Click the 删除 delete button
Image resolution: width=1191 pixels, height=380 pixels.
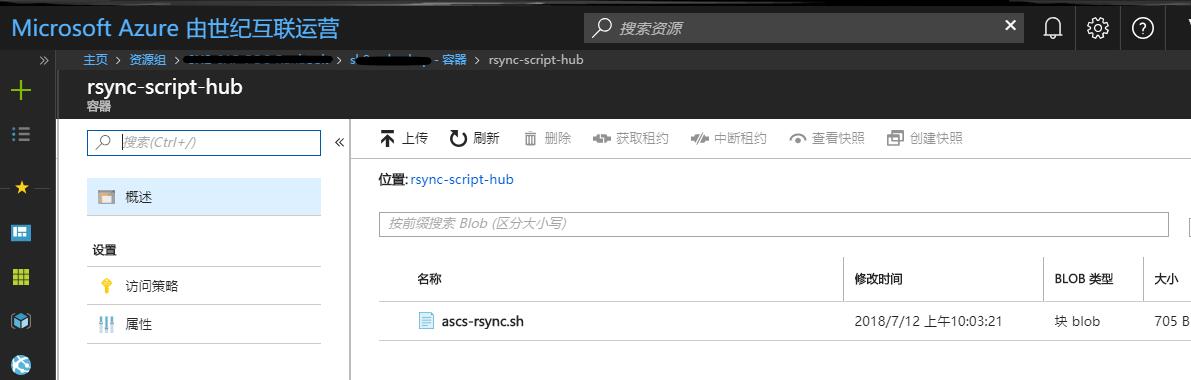pyautogui.click(x=547, y=138)
